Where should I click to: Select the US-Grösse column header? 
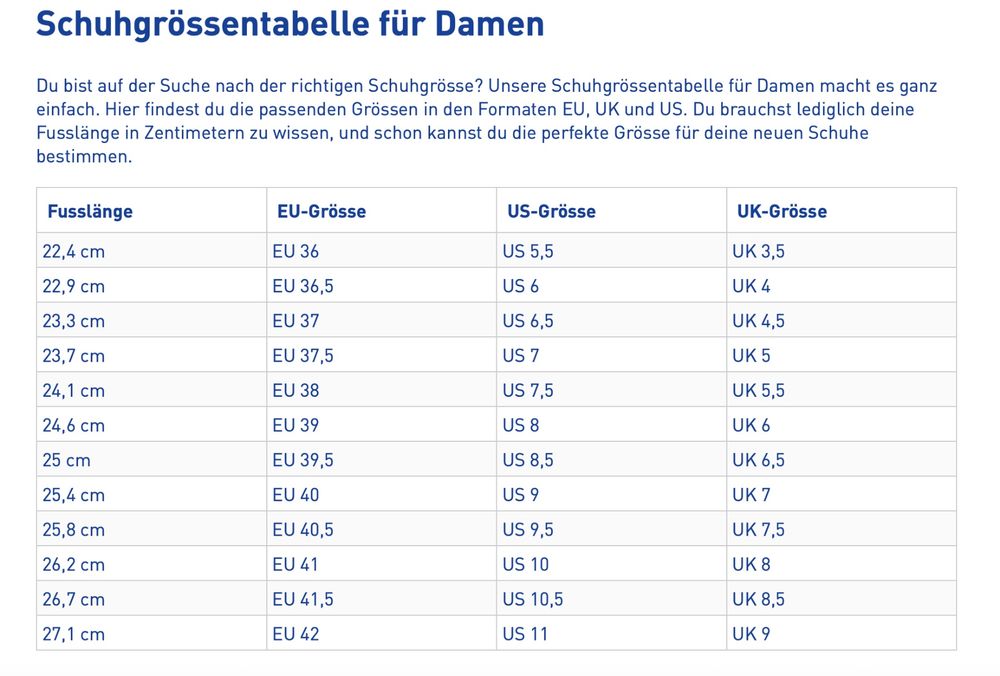612,210
